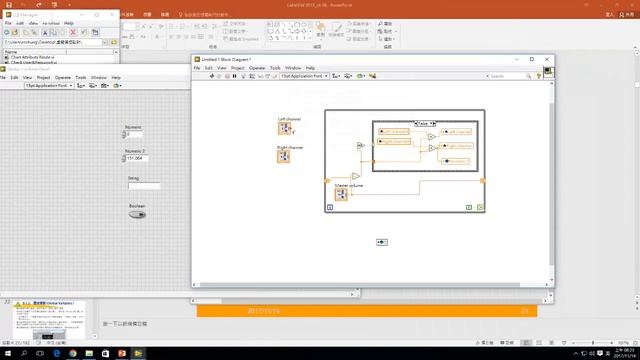Select Right channel control terminal

pos(284,156)
